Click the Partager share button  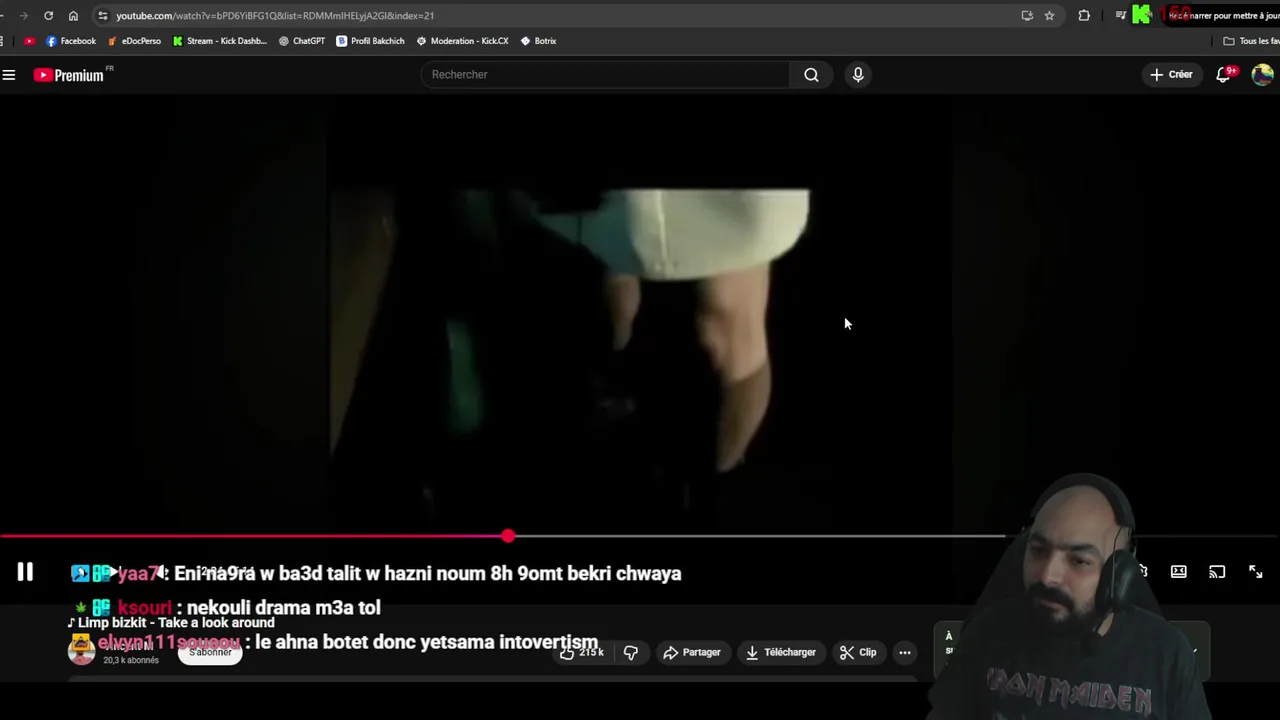click(x=692, y=652)
